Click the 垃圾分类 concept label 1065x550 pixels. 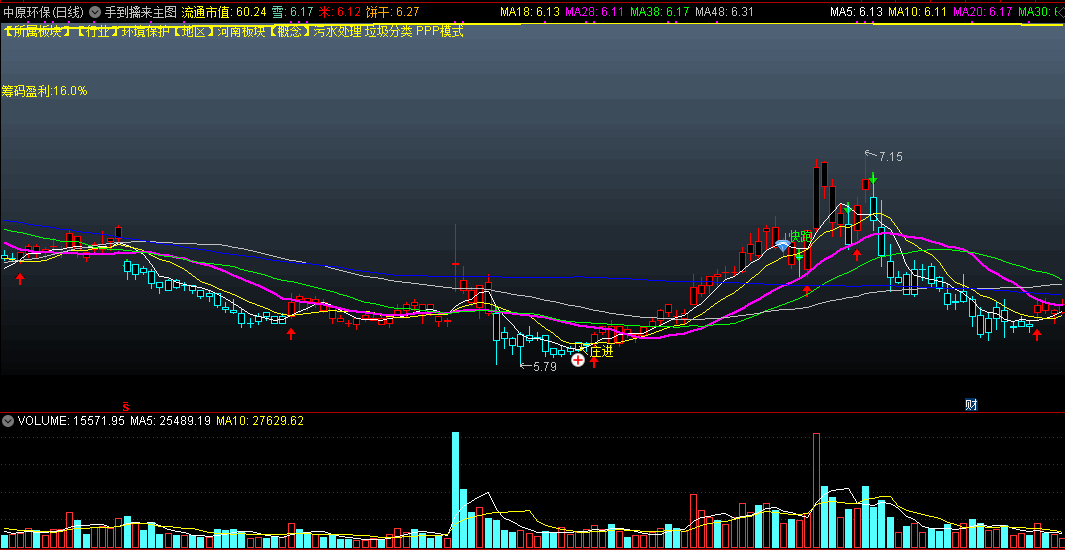[x=389, y=31]
